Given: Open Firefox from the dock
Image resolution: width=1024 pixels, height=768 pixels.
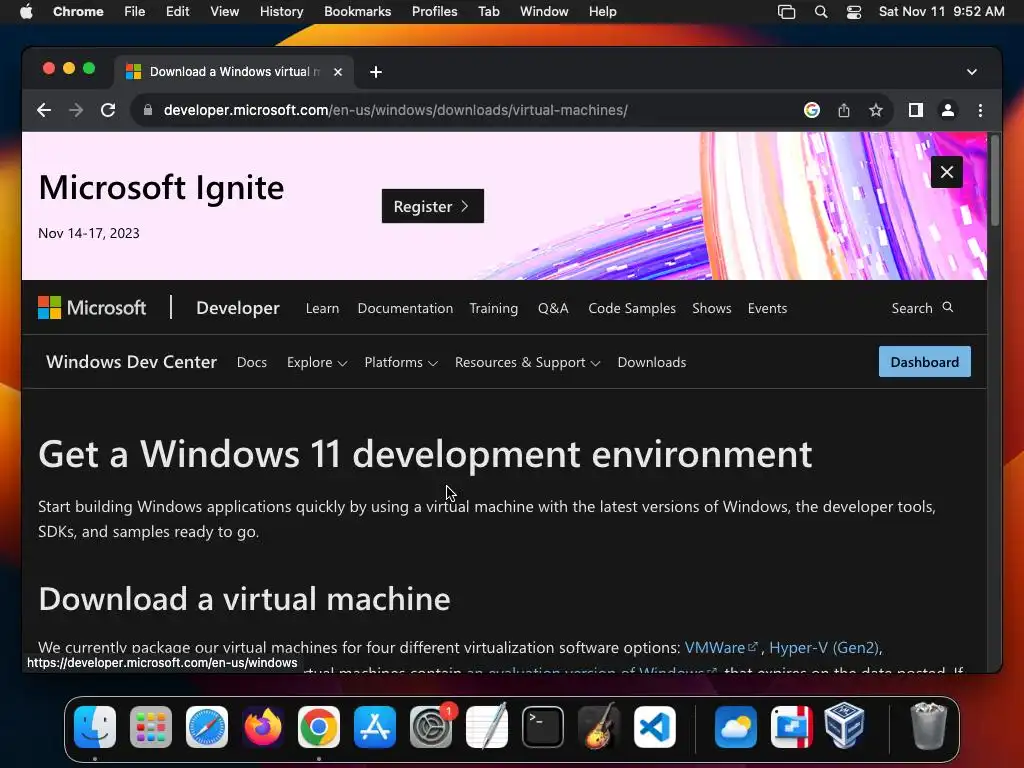Looking at the screenshot, I should [263, 727].
